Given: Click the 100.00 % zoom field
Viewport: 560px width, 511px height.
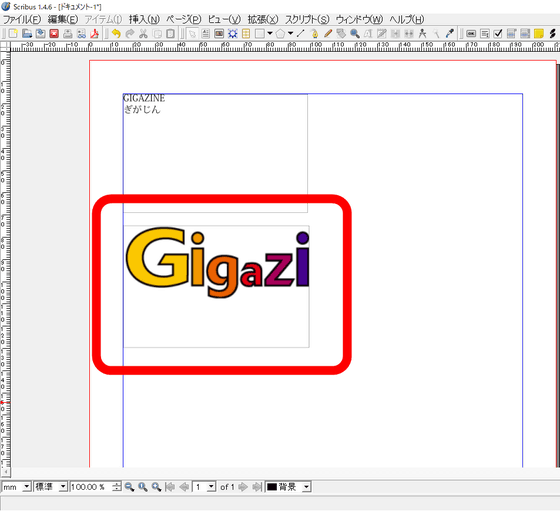Looking at the screenshot, I should [91, 487].
